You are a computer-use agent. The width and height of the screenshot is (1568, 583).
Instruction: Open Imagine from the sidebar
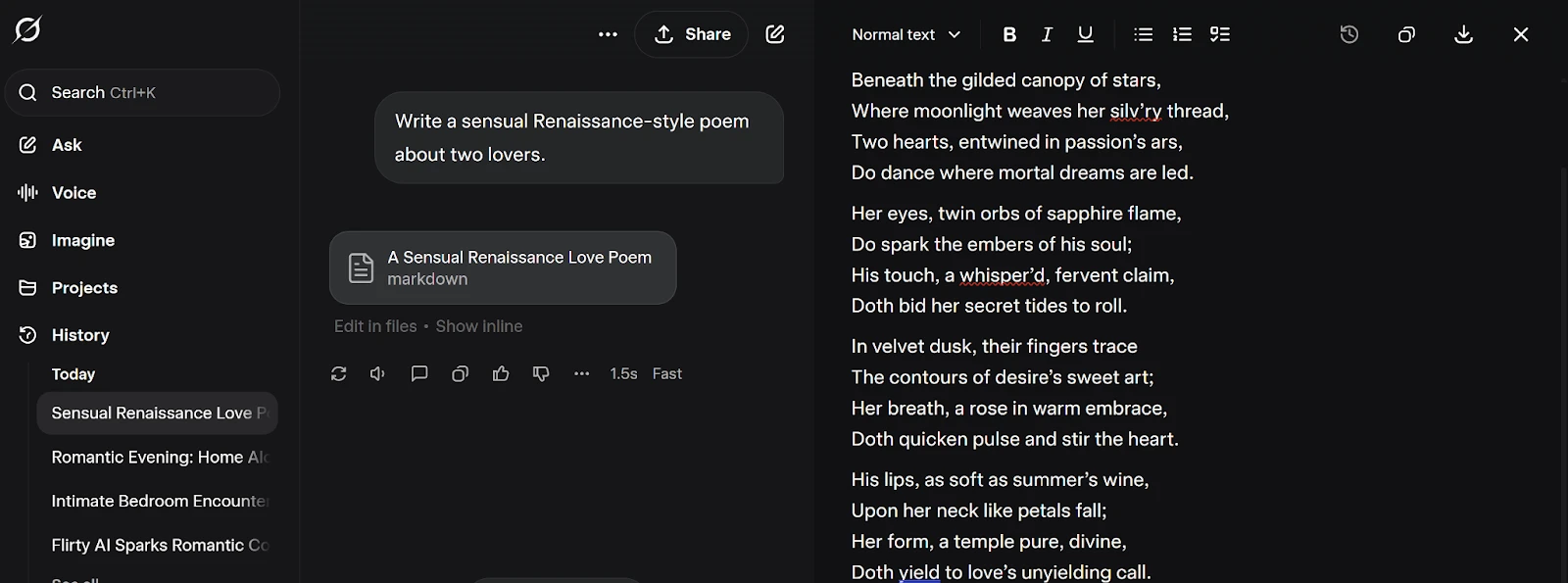pyautogui.click(x=82, y=240)
